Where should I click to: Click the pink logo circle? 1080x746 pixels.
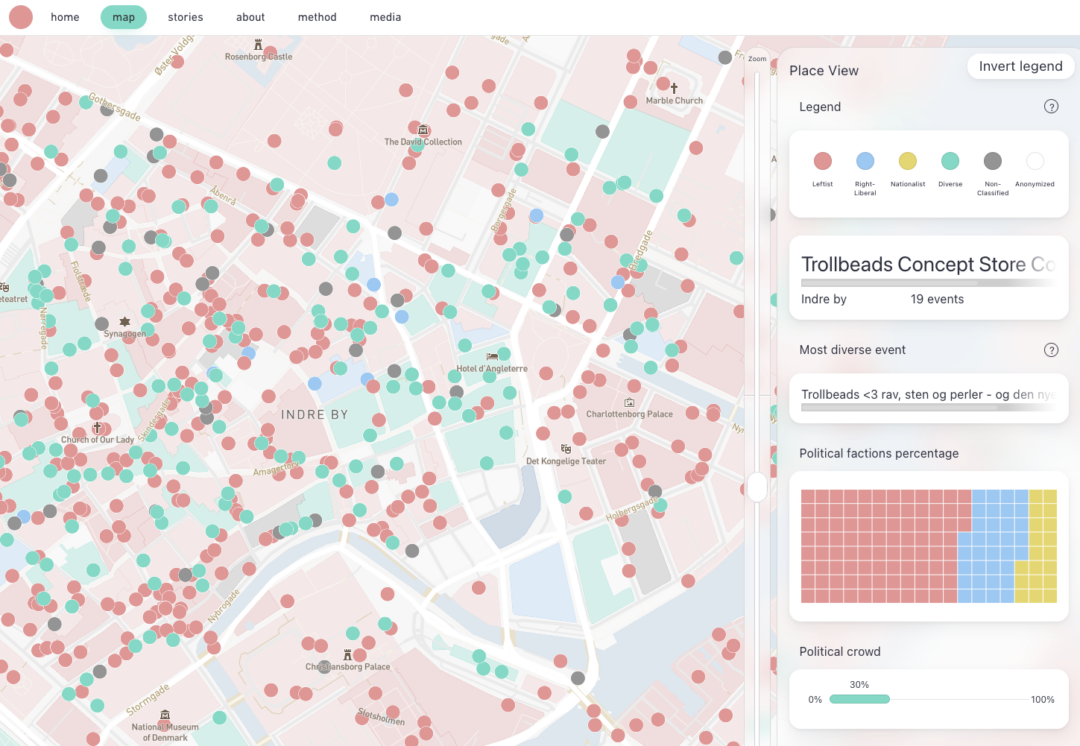[x=21, y=17]
